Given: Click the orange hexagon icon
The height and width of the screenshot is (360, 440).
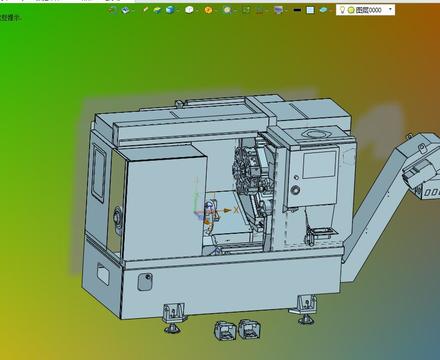Looking at the screenshot, I should coord(208,10).
